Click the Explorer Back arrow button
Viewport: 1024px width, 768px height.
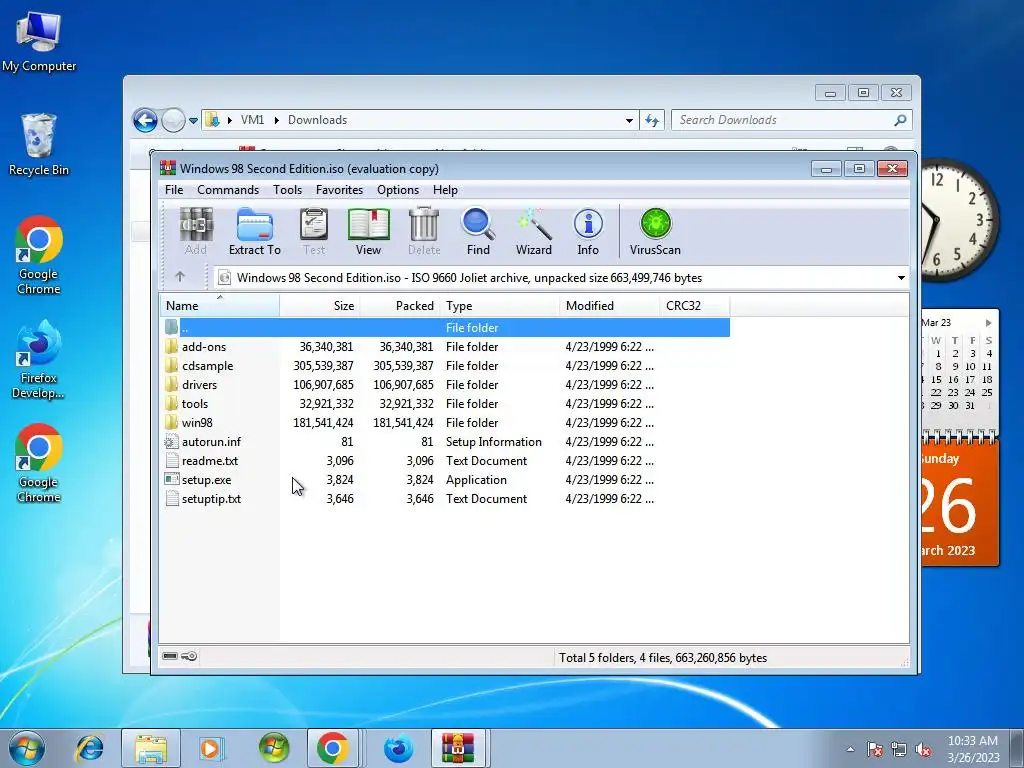tap(145, 120)
